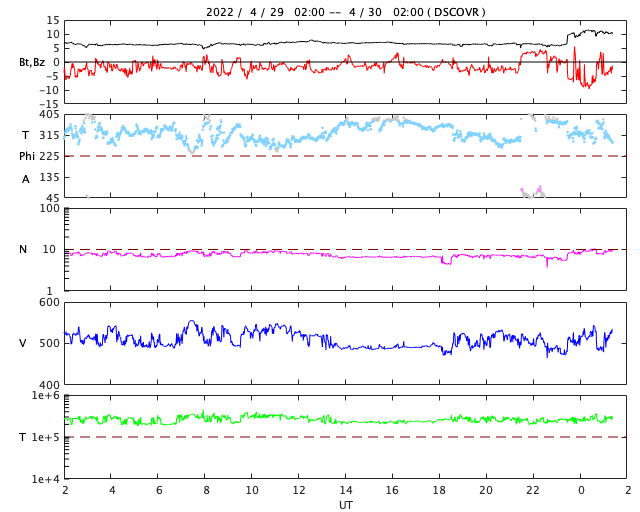Click the '135' value on Phi axis
The height and width of the screenshot is (512, 640).
pos(49,178)
